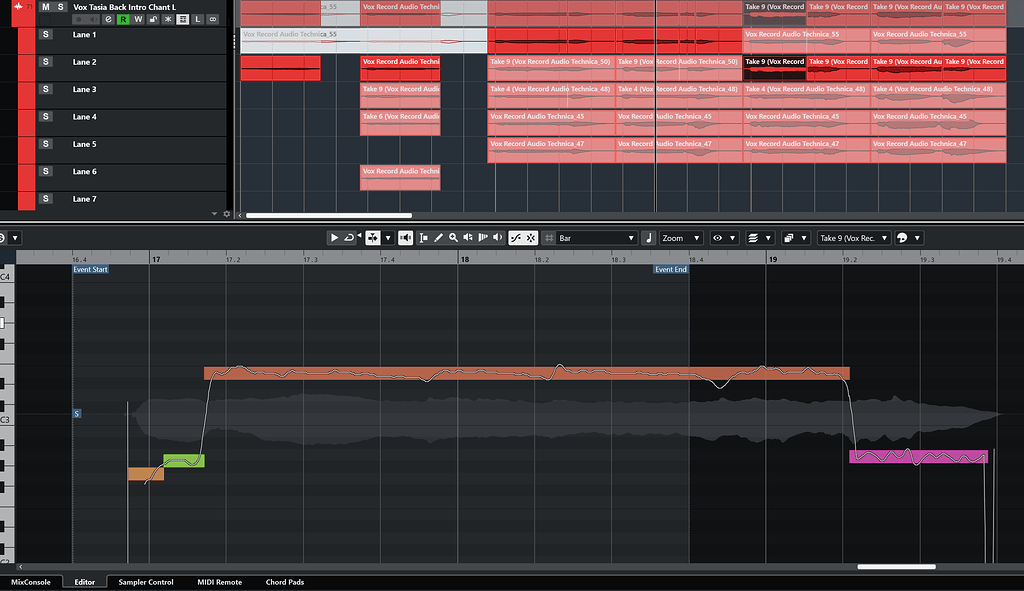Select the Draw tool in the editor toolbar
Image resolution: width=1024 pixels, height=591 pixels.
pyautogui.click(x=439, y=238)
